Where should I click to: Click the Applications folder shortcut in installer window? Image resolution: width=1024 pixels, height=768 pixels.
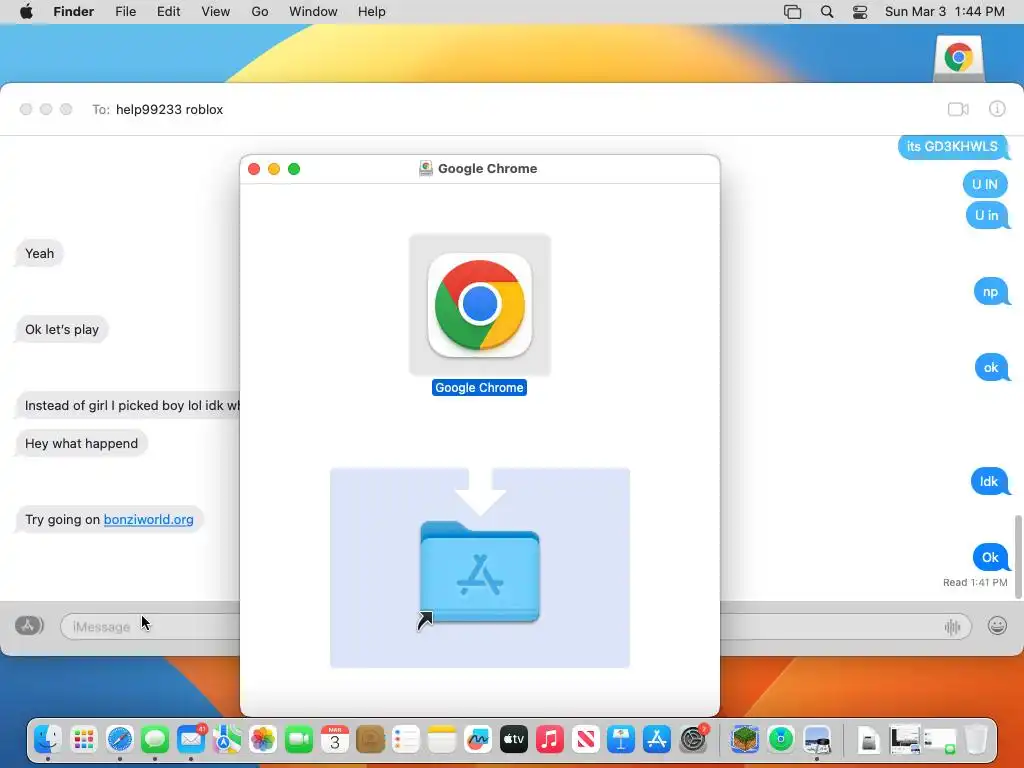click(480, 572)
